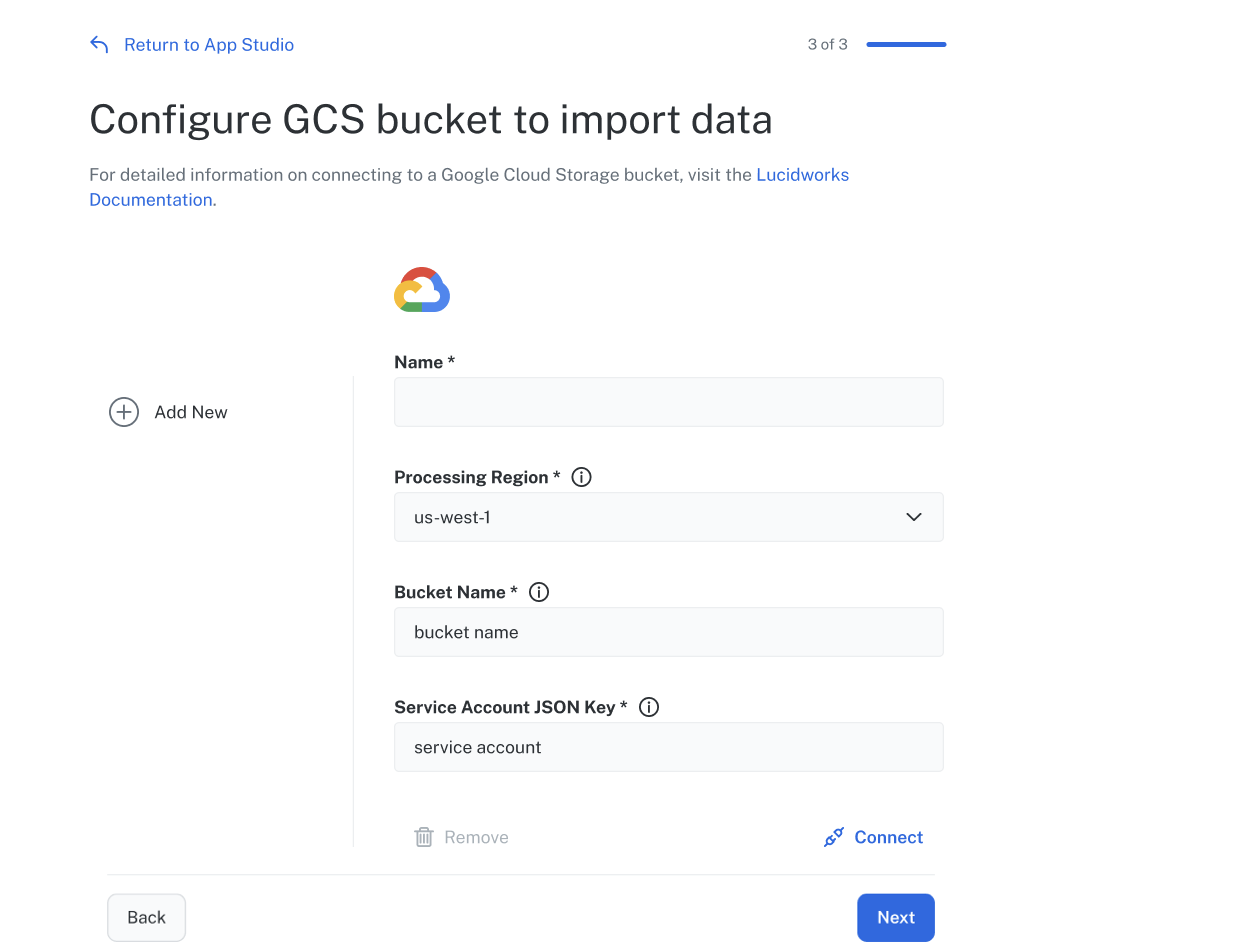Viewport: 1241px width, 949px height.
Task: Expand the us-west-1 region selector chevron
Action: coord(912,517)
